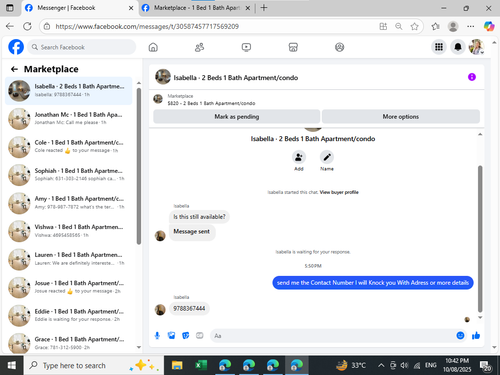
Task: Open browser Settings and more menu
Action: click(471, 26)
